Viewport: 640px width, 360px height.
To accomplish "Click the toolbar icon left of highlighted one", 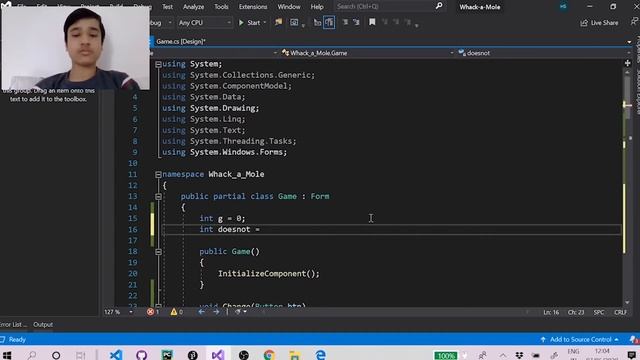I will (317, 22).
